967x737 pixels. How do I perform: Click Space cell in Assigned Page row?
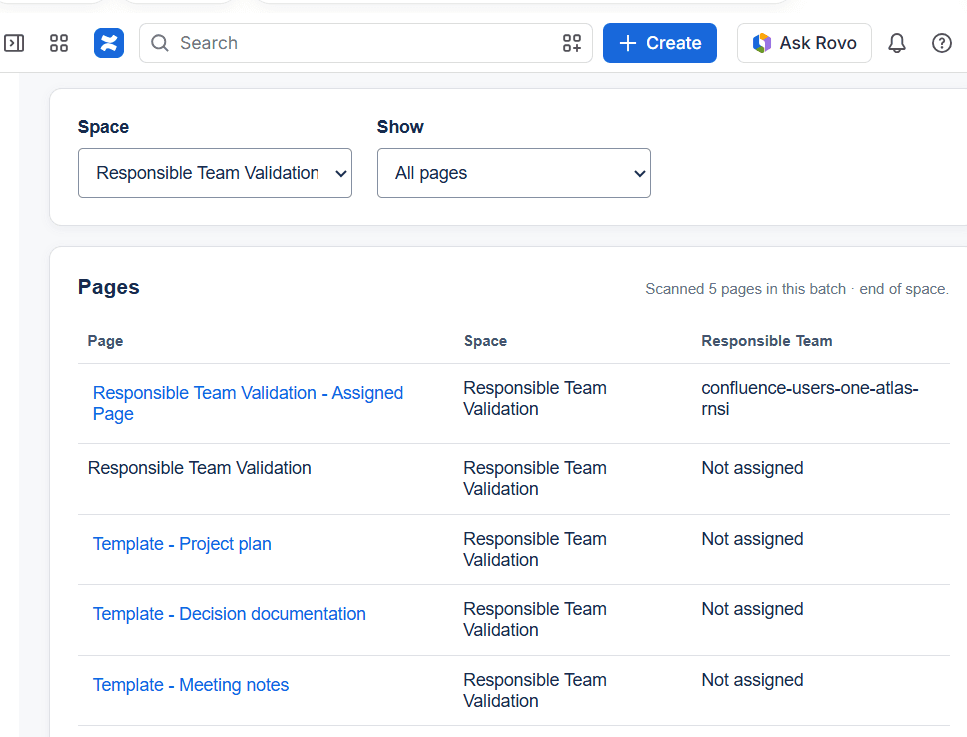point(535,398)
